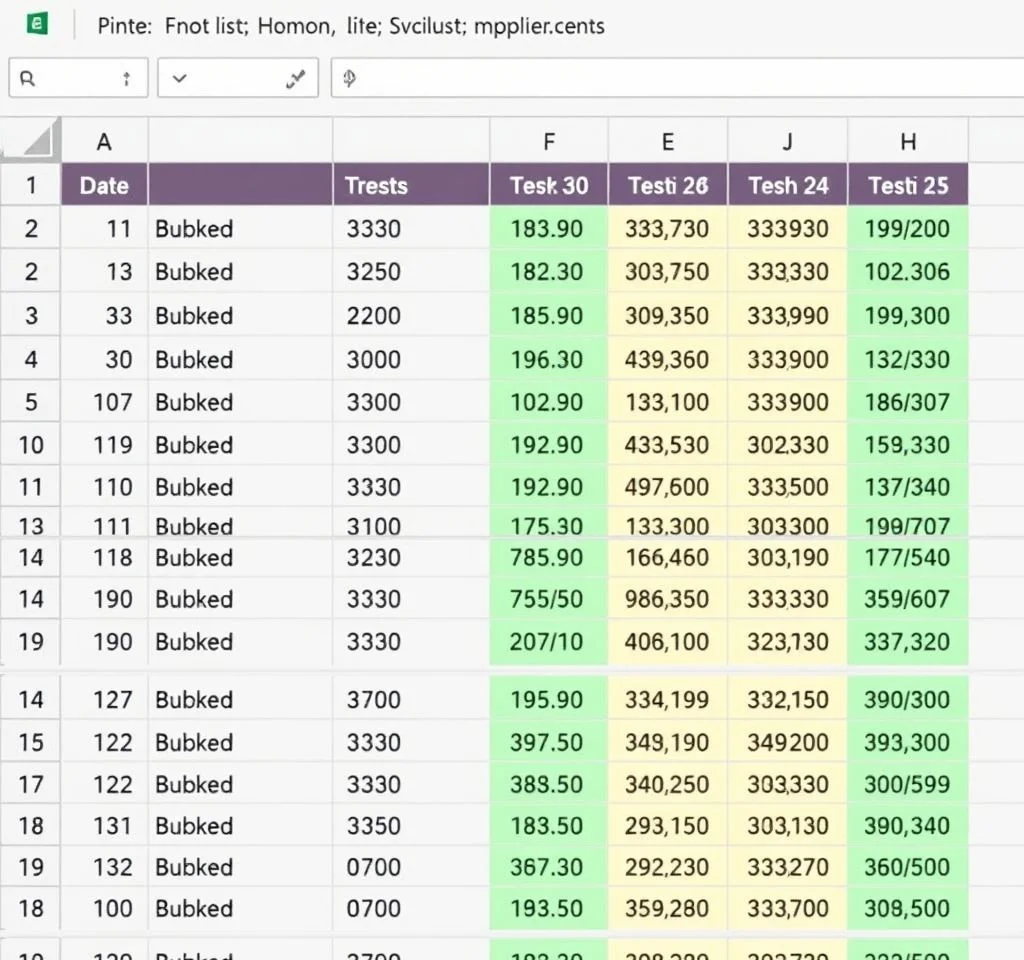This screenshot has width=1024, height=960.
Task: Click the Trests header cell
Action: [x=410, y=185]
